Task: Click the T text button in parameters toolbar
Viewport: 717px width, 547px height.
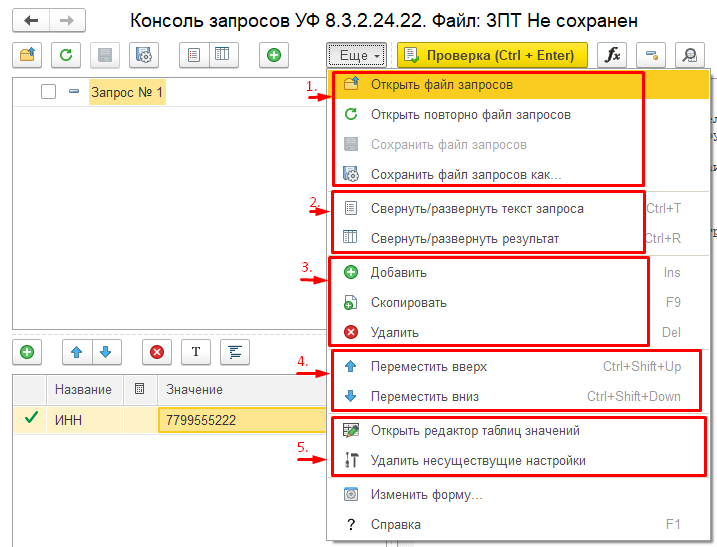Action: (x=196, y=352)
